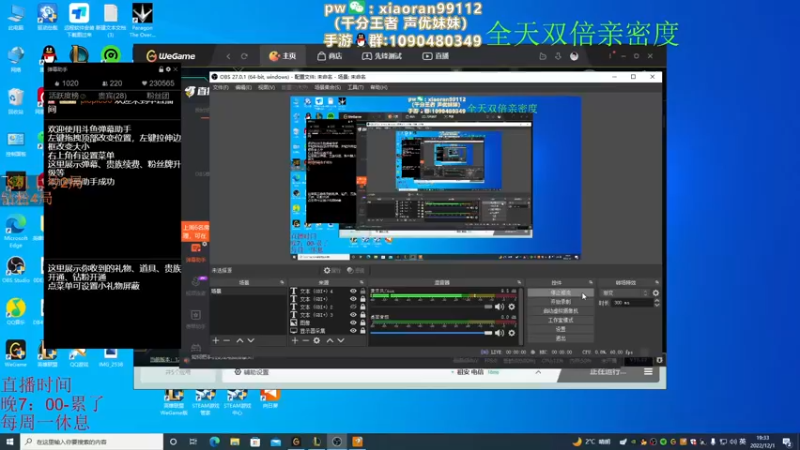Screen dimensions: 800x450
Task: Click the Windows taskbar search box
Action: pyautogui.click(x=92, y=442)
